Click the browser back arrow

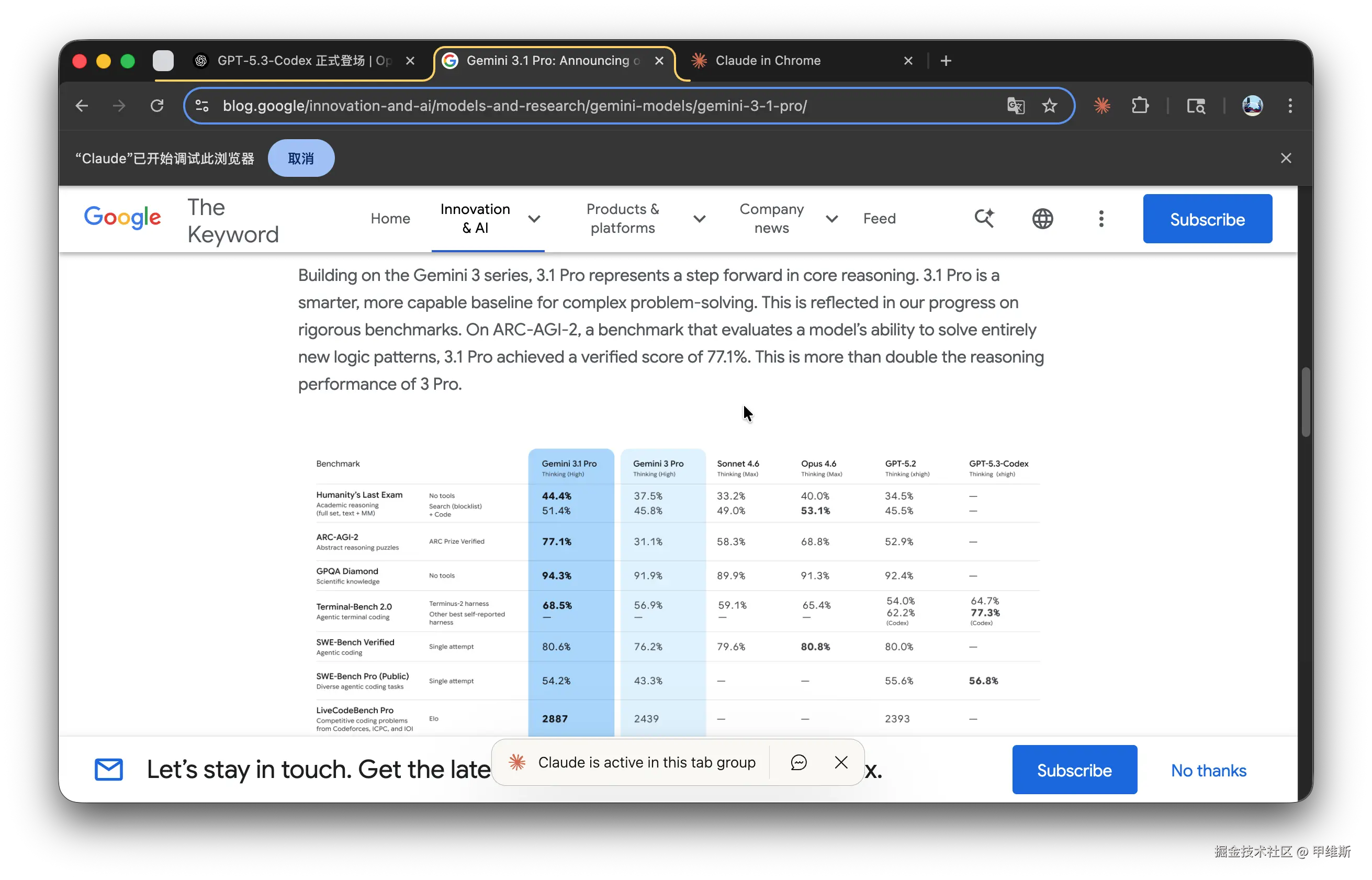point(82,106)
